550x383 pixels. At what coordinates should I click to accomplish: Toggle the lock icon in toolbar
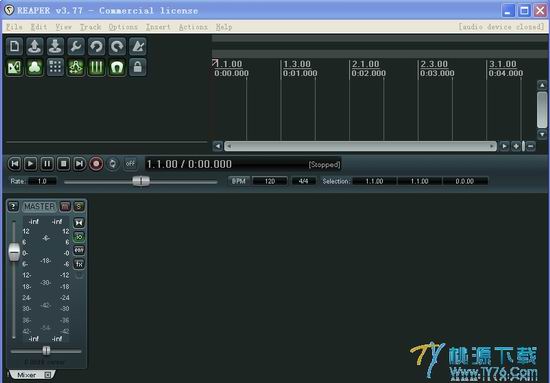(138, 67)
